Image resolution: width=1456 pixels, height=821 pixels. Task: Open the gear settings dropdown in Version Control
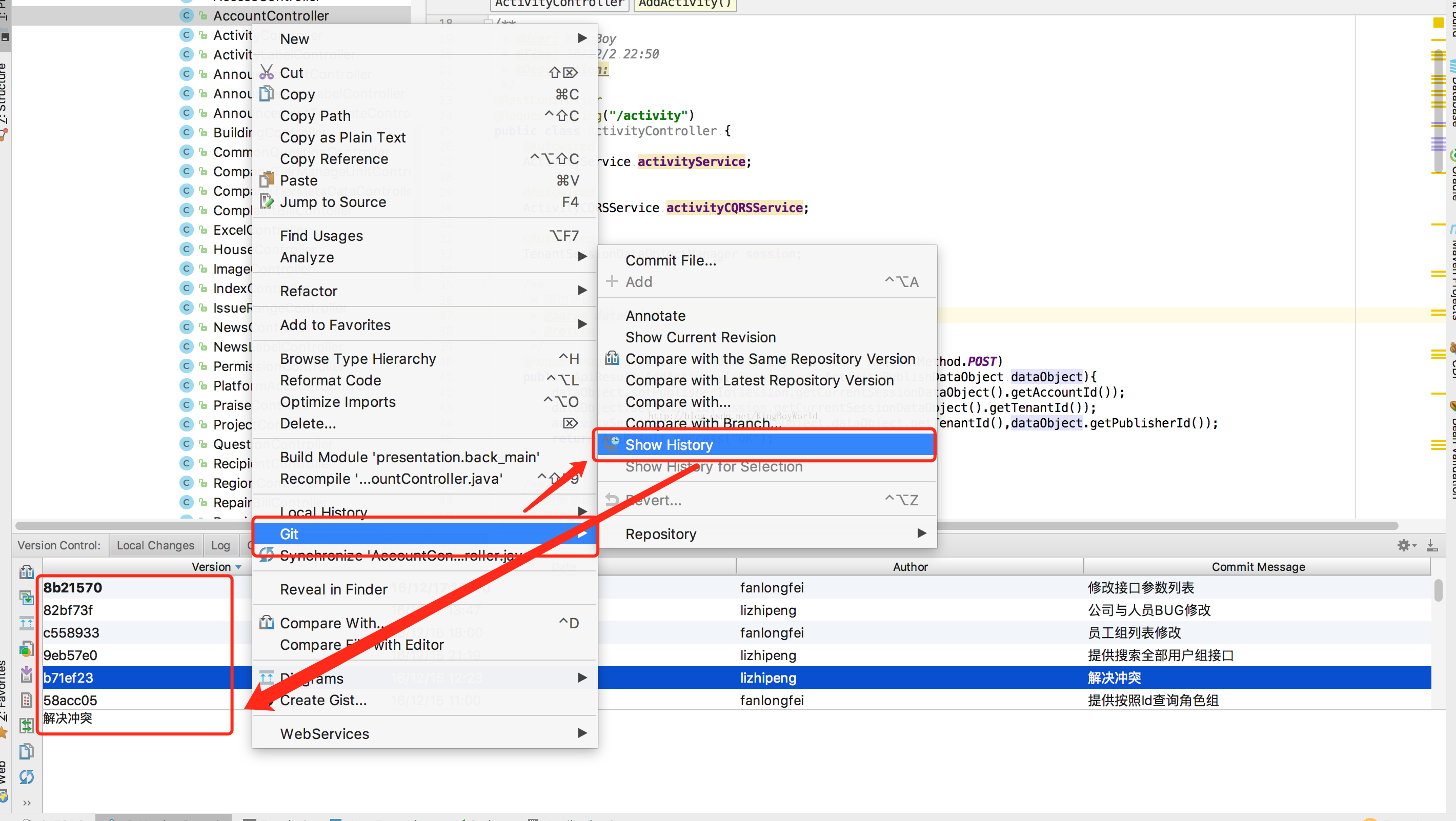tap(1406, 545)
